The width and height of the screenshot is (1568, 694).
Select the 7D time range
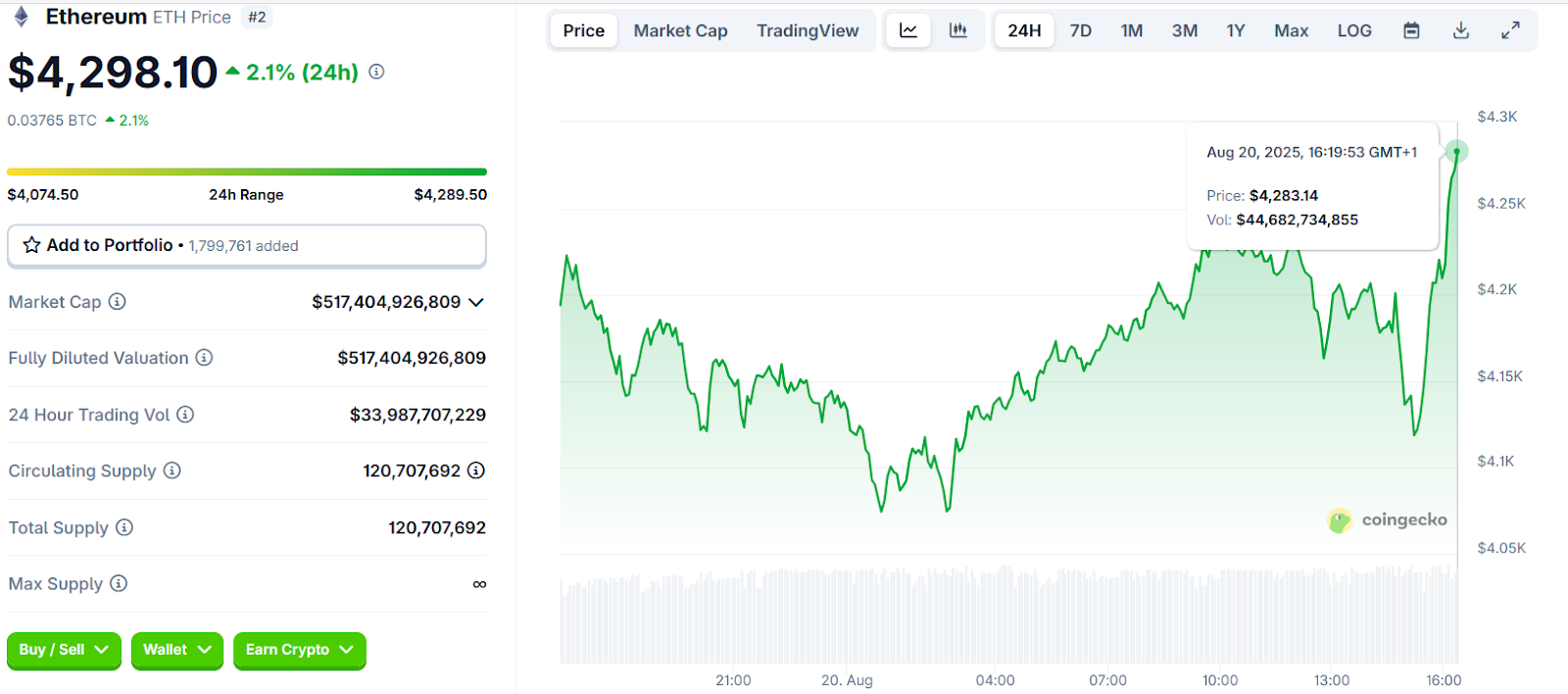(x=1081, y=30)
